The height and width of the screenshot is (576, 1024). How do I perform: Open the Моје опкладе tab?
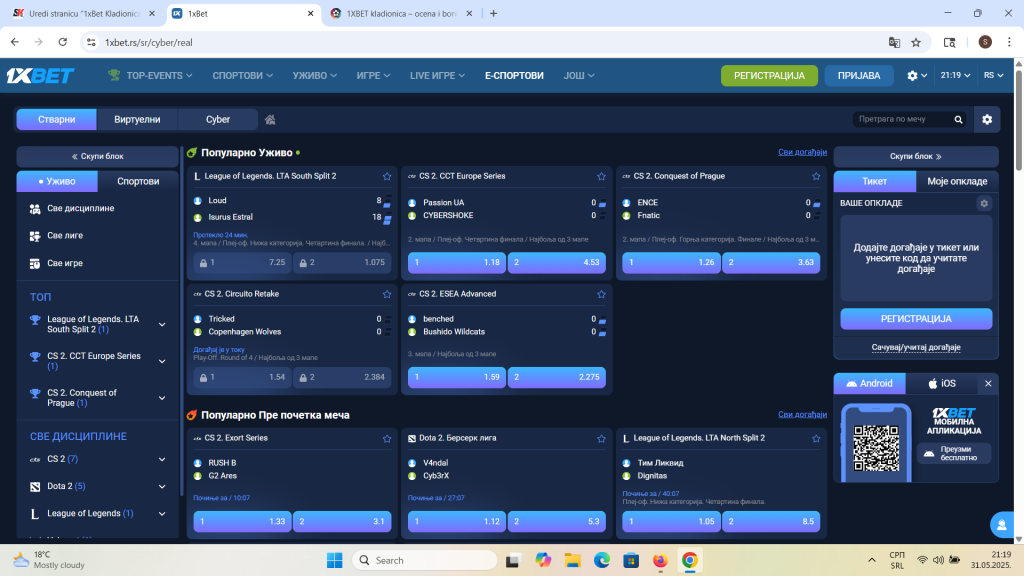[957, 182]
